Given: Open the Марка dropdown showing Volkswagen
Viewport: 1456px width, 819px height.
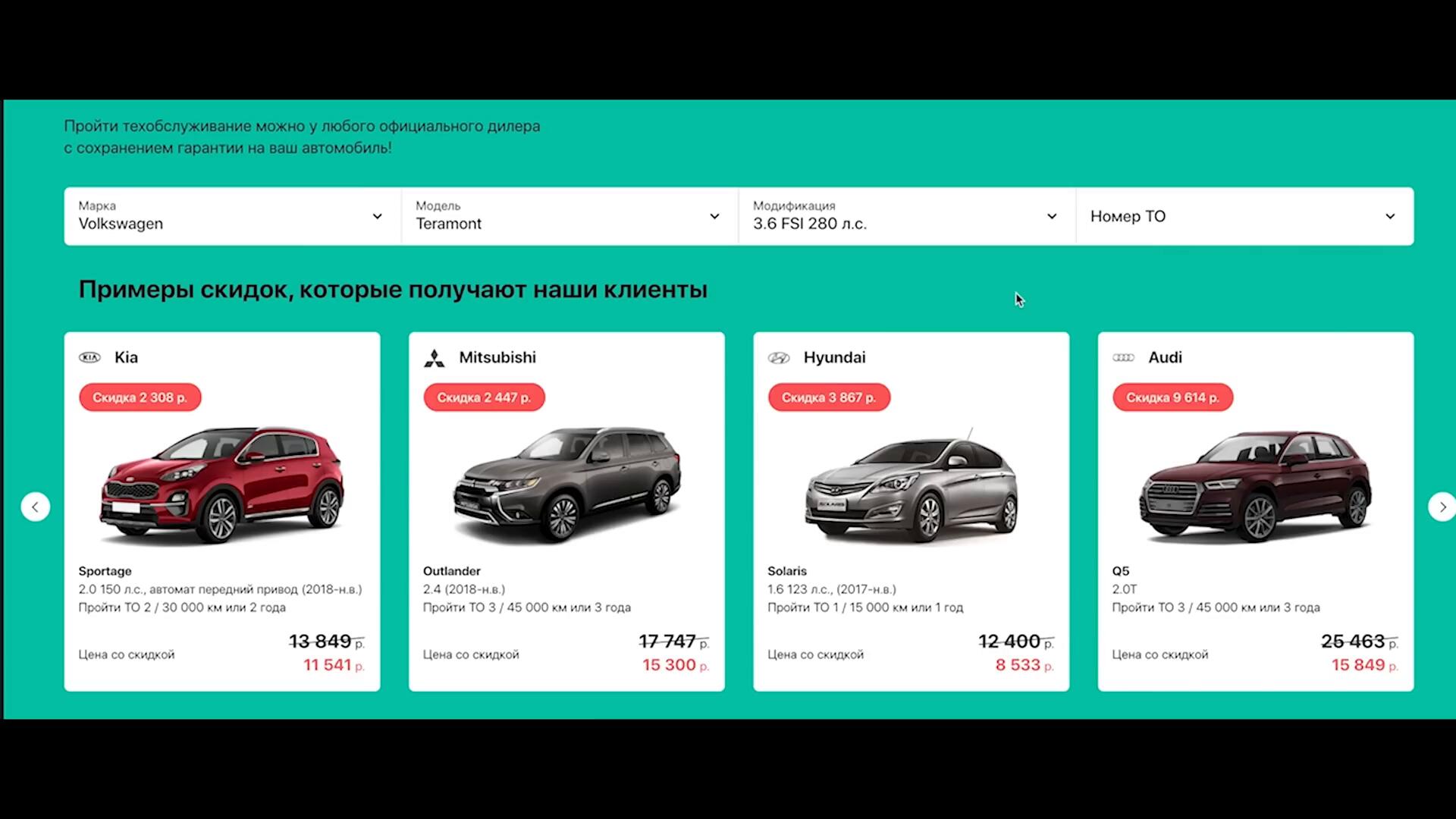Looking at the screenshot, I should point(233,216).
